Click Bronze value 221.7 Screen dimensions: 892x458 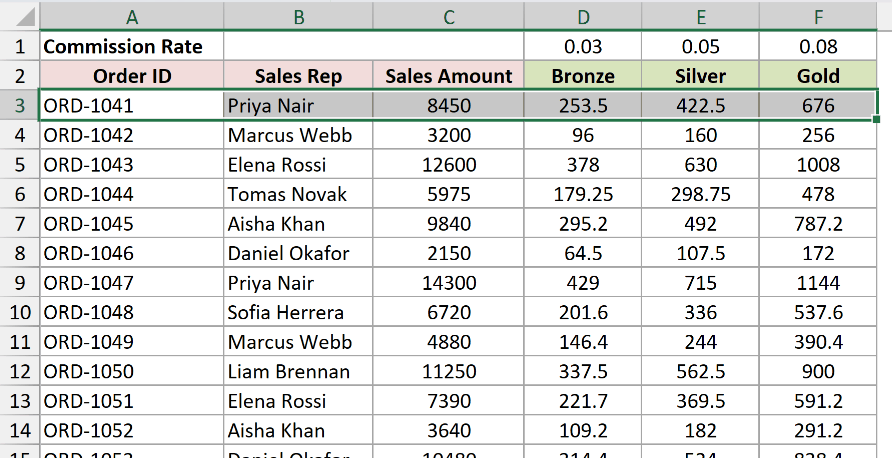pyautogui.click(x=583, y=401)
